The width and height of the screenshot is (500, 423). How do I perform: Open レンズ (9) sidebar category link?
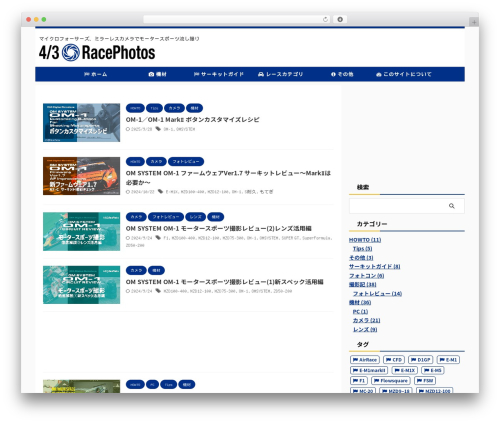coord(365,329)
